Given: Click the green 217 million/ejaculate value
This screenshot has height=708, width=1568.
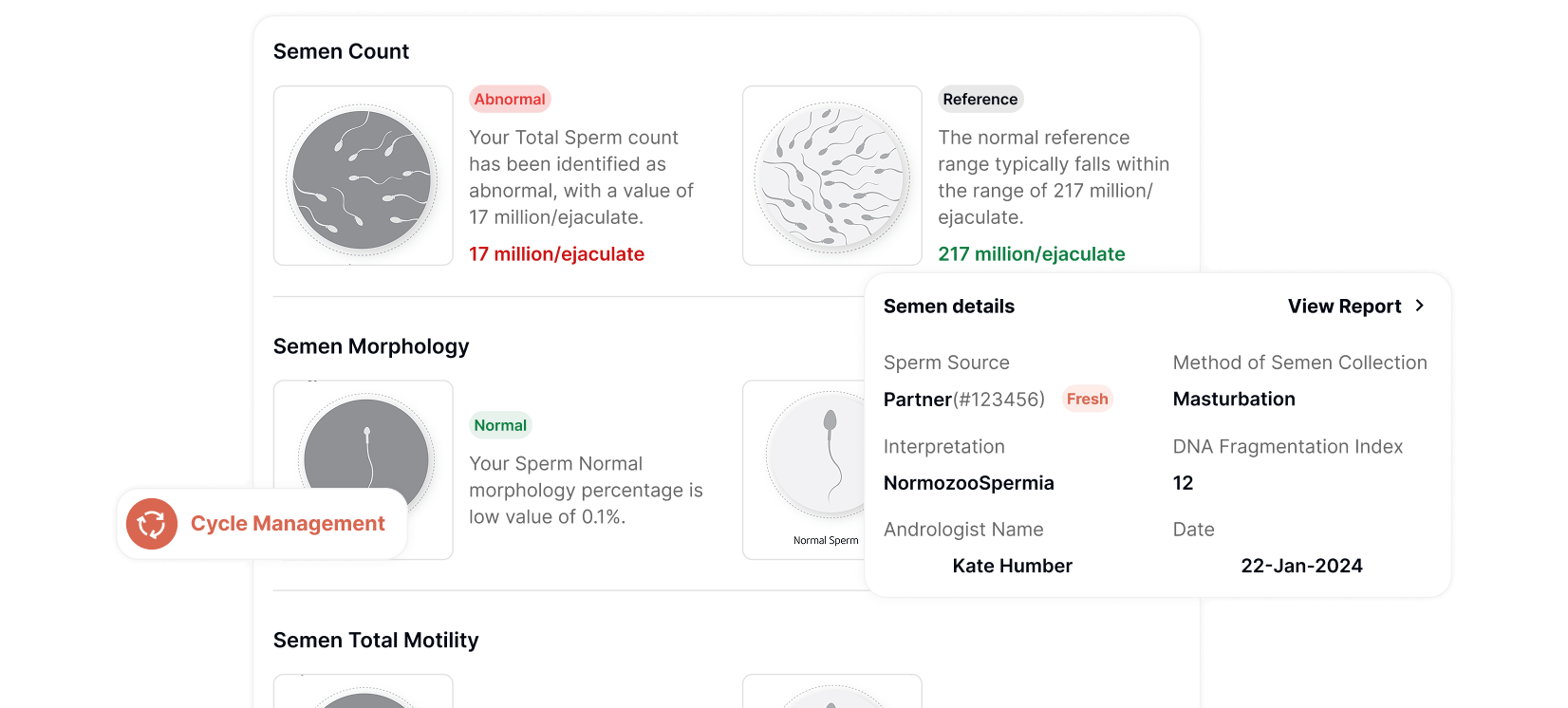Looking at the screenshot, I should [1031, 254].
